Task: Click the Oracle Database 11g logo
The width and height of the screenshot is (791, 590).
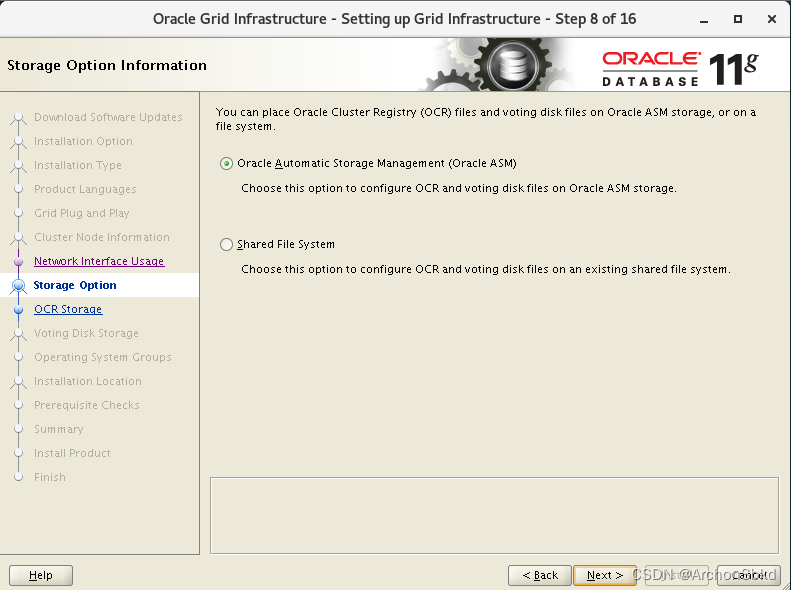Action: (680, 69)
